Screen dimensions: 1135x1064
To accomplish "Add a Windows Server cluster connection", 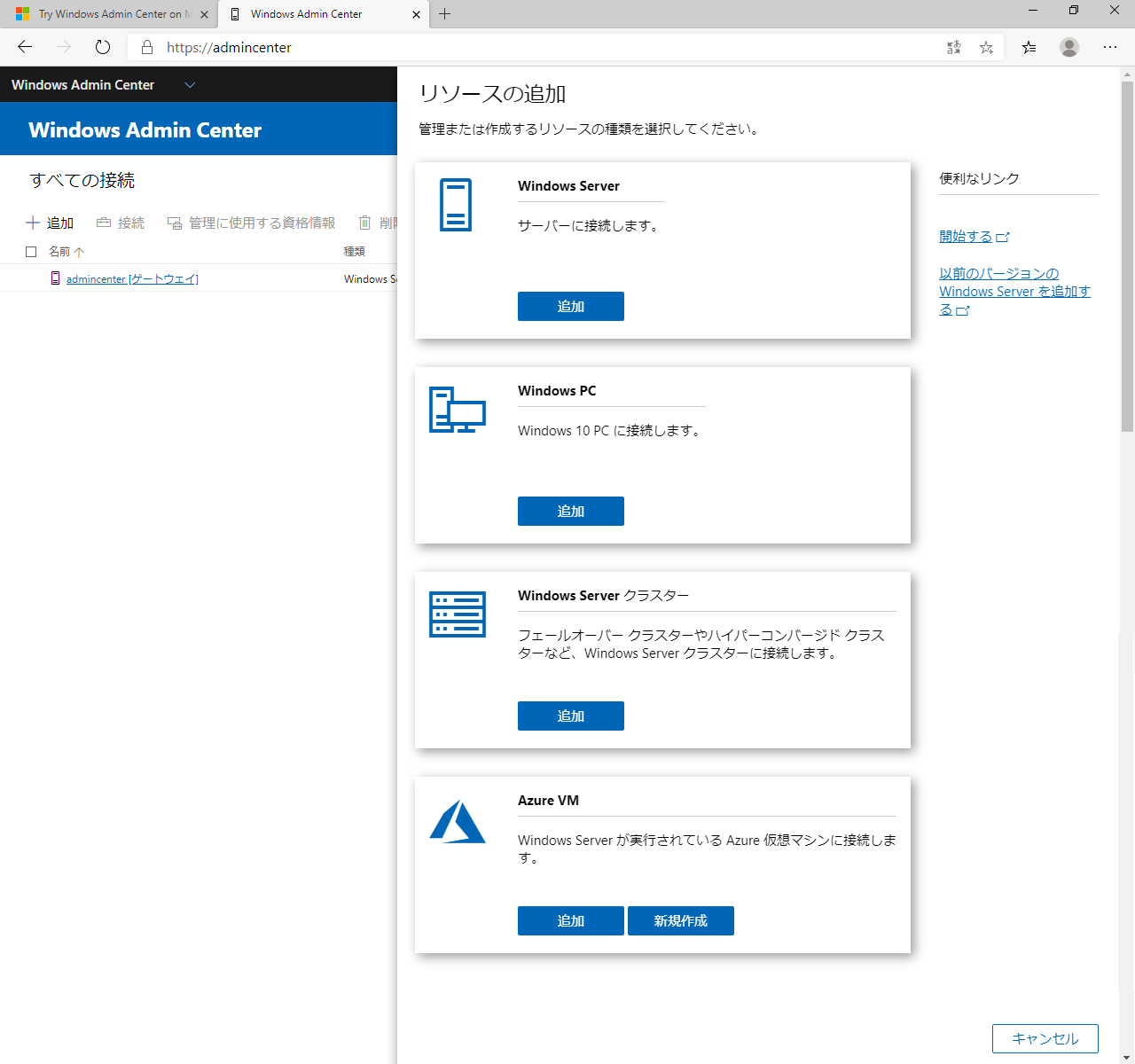I will 571,716.
